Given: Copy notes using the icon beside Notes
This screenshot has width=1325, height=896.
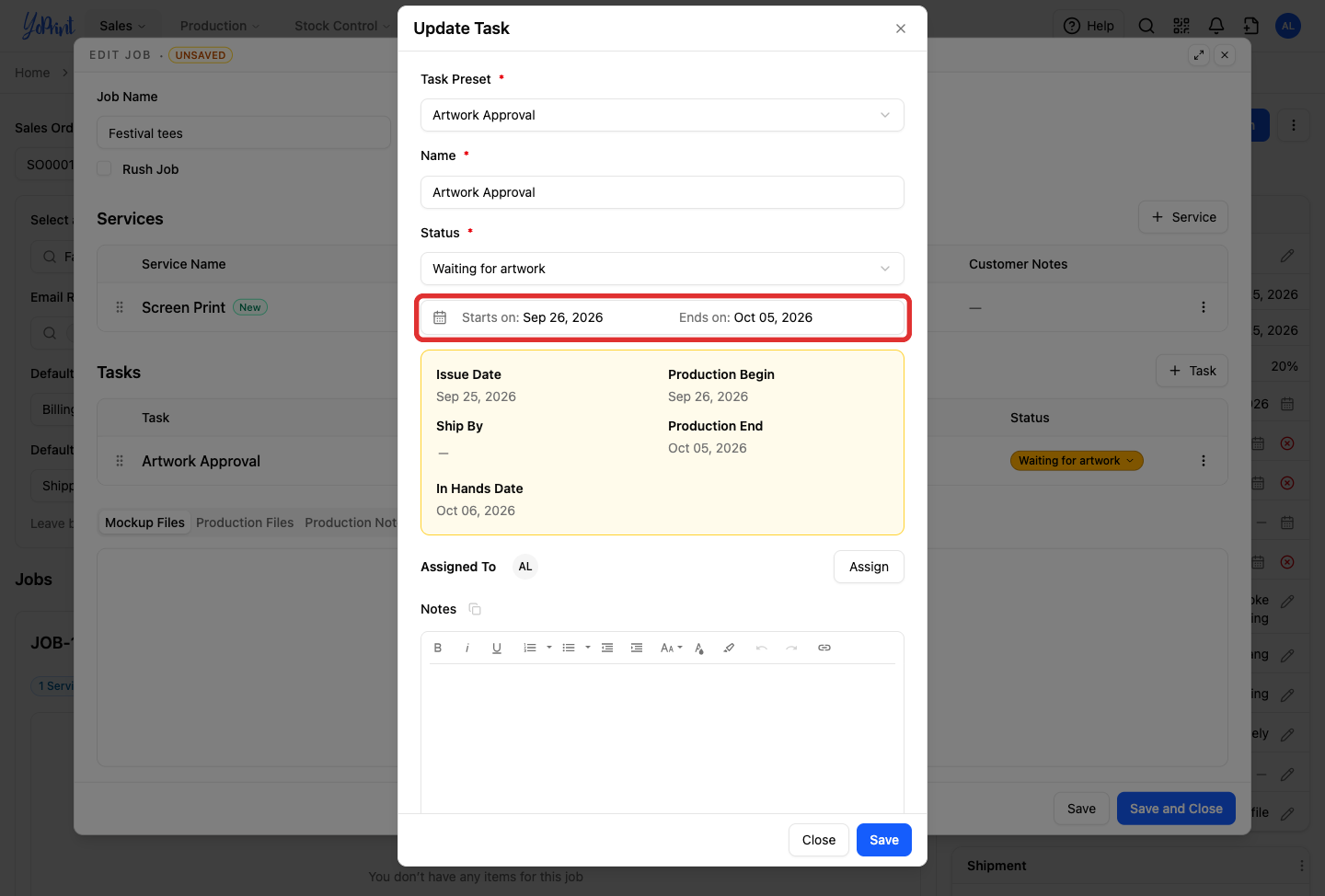Looking at the screenshot, I should [x=475, y=609].
